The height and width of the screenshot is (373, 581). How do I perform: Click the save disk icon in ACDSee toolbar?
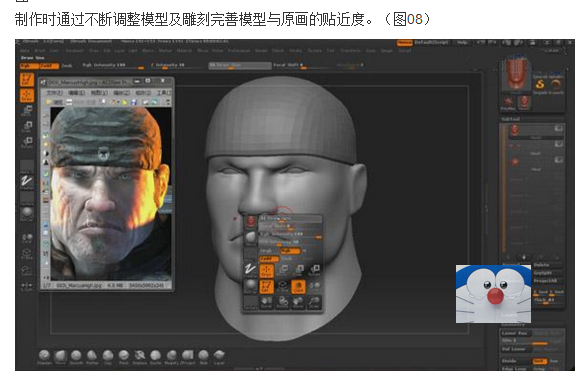click(134, 102)
